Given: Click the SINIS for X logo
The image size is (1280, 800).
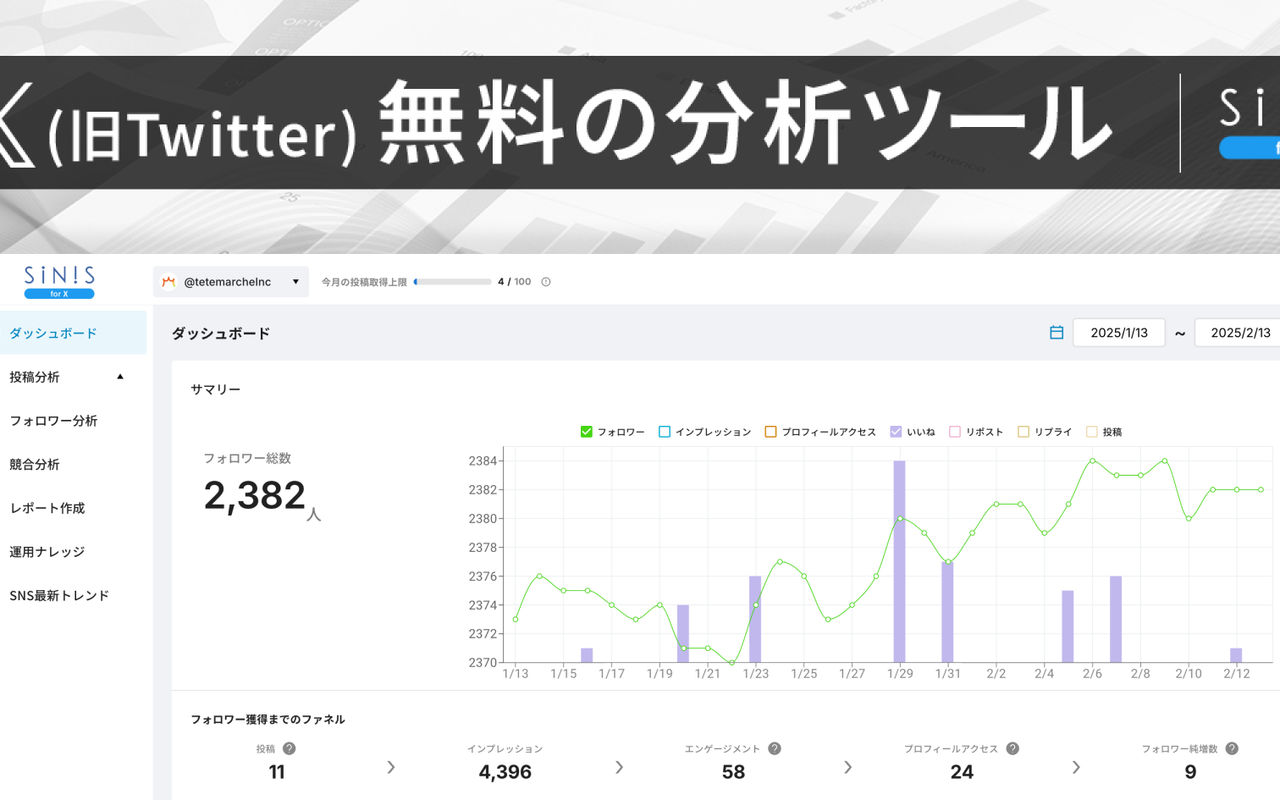Looking at the screenshot, I should [x=59, y=282].
